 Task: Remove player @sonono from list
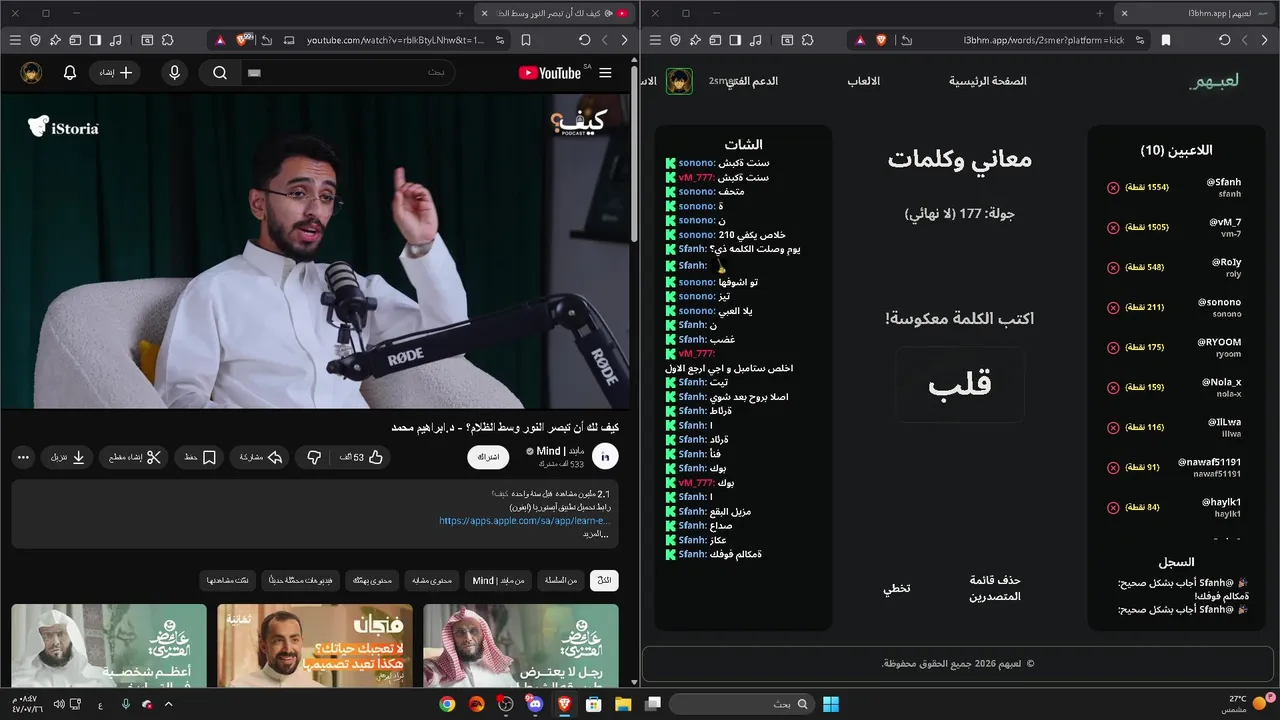pyautogui.click(x=1113, y=307)
